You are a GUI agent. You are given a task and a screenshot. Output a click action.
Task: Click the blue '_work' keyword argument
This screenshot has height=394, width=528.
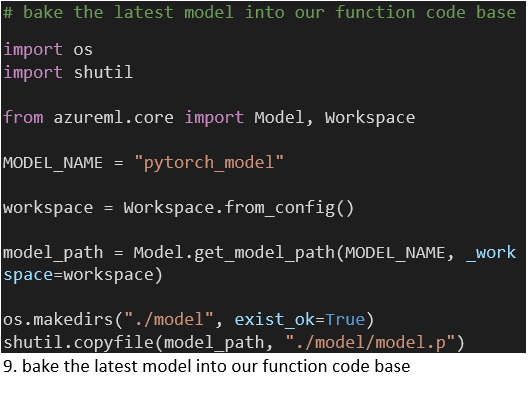(491, 253)
